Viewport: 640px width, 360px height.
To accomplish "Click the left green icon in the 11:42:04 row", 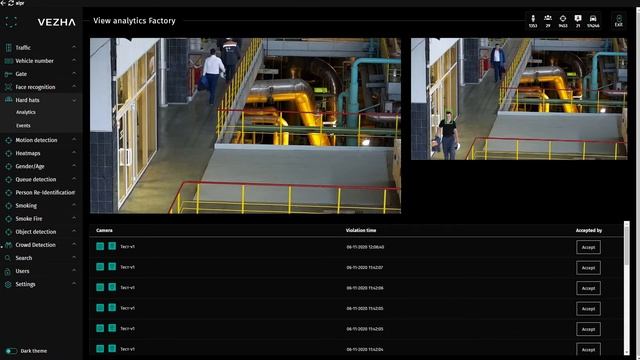I will (x=100, y=349).
